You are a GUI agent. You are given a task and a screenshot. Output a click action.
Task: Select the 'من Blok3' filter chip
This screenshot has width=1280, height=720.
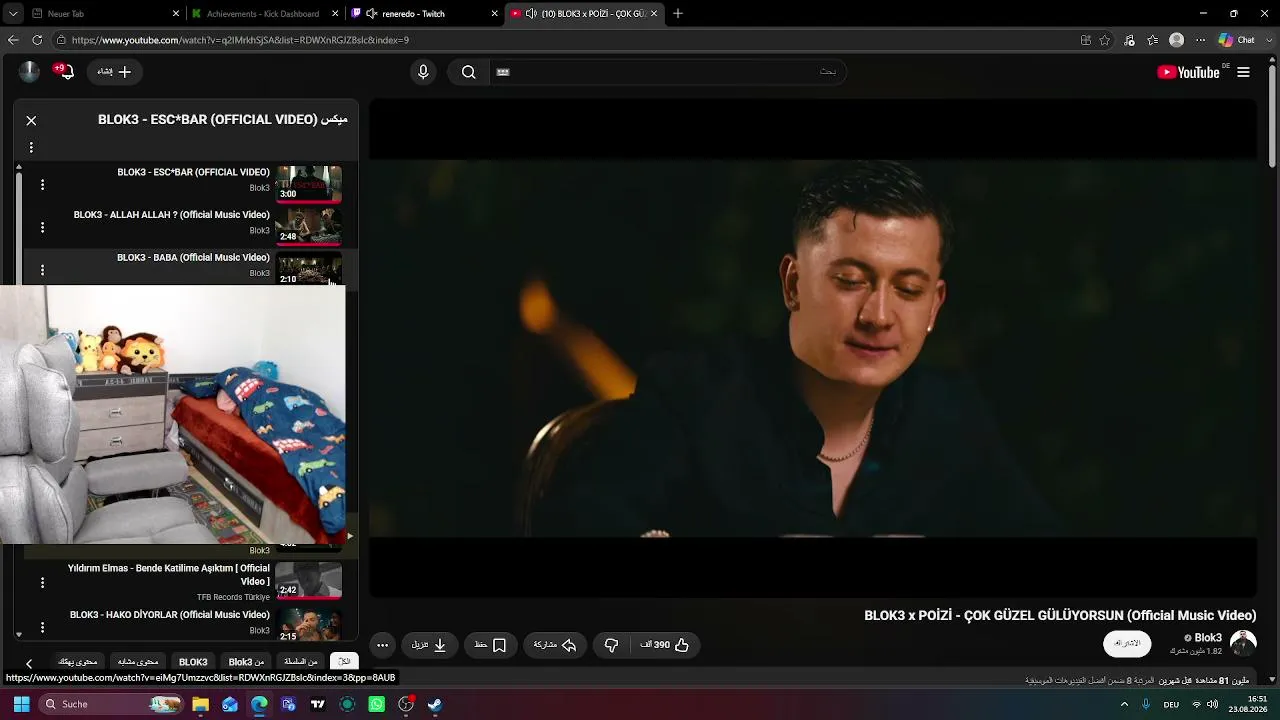(246, 662)
